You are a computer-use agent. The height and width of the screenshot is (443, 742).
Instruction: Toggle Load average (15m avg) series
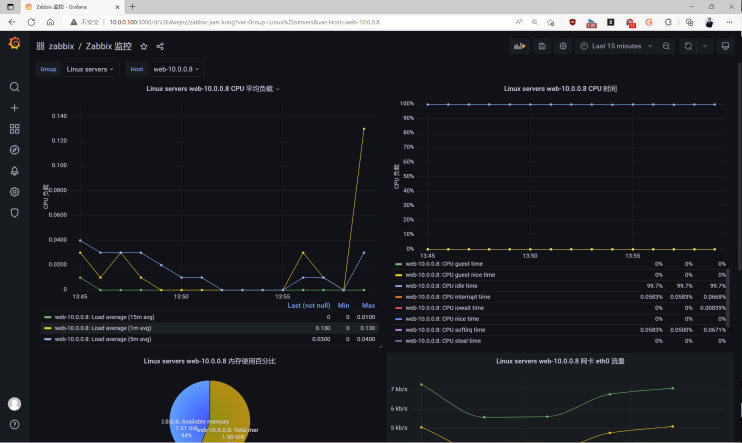105,317
